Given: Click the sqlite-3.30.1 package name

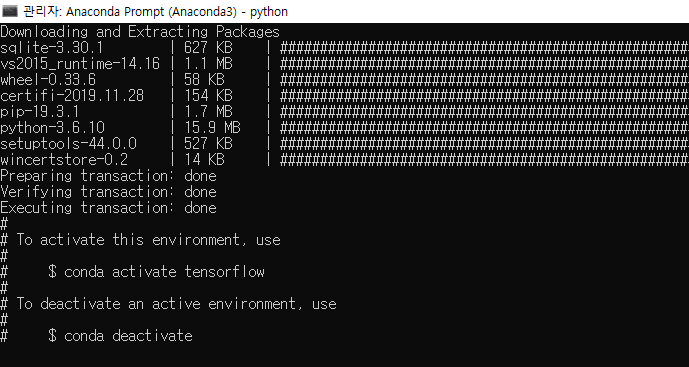Looking at the screenshot, I should 51,48.
